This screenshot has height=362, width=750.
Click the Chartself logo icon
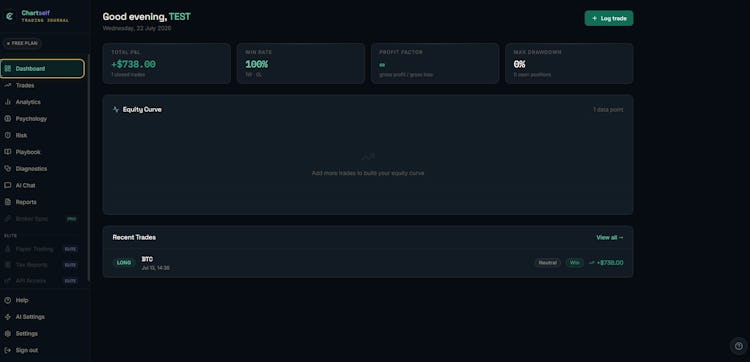9,16
